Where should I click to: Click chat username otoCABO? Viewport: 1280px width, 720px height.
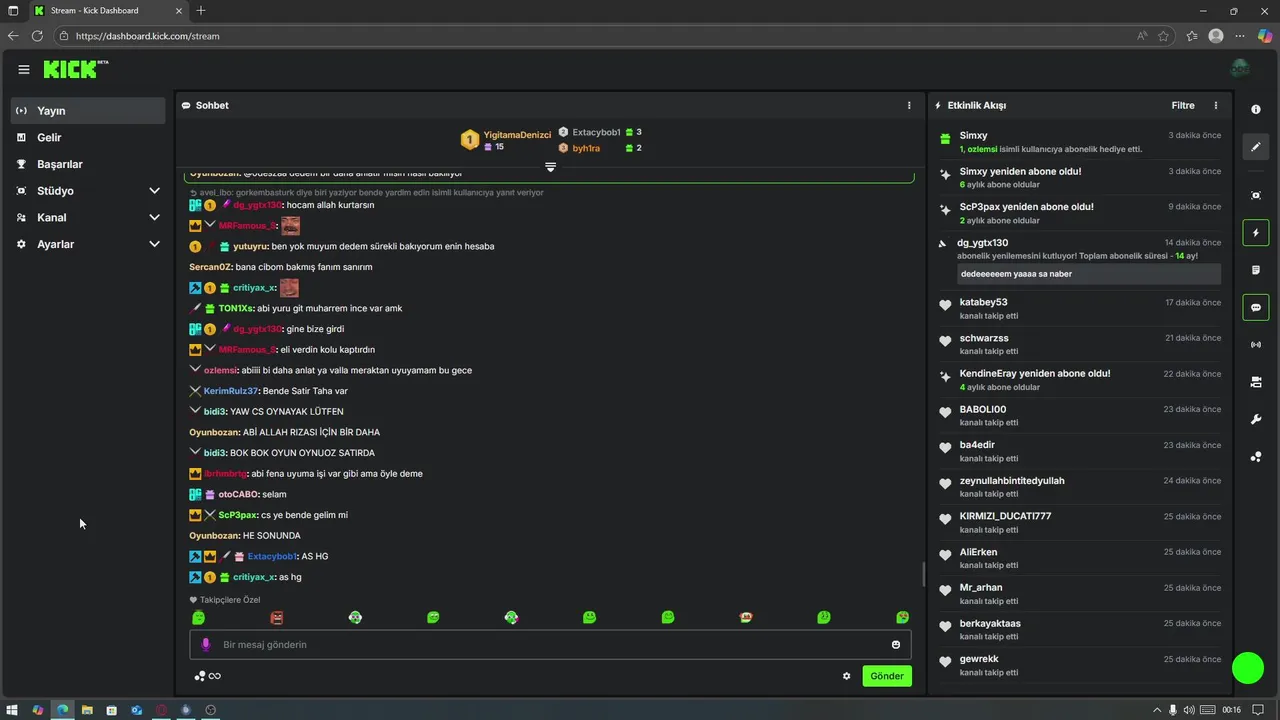click(238, 494)
